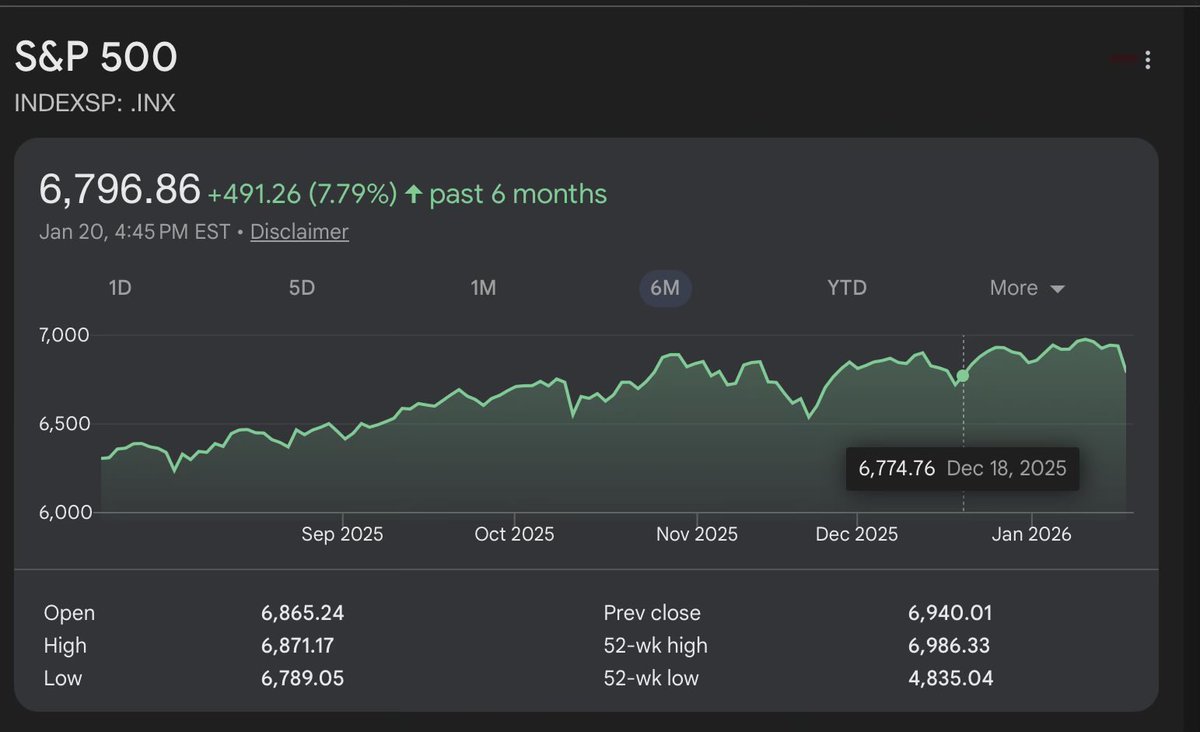This screenshot has height=732, width=1200.
Task: Click the Open value 6,865.24
Action: pyautogui.click(x=303, y=613)
